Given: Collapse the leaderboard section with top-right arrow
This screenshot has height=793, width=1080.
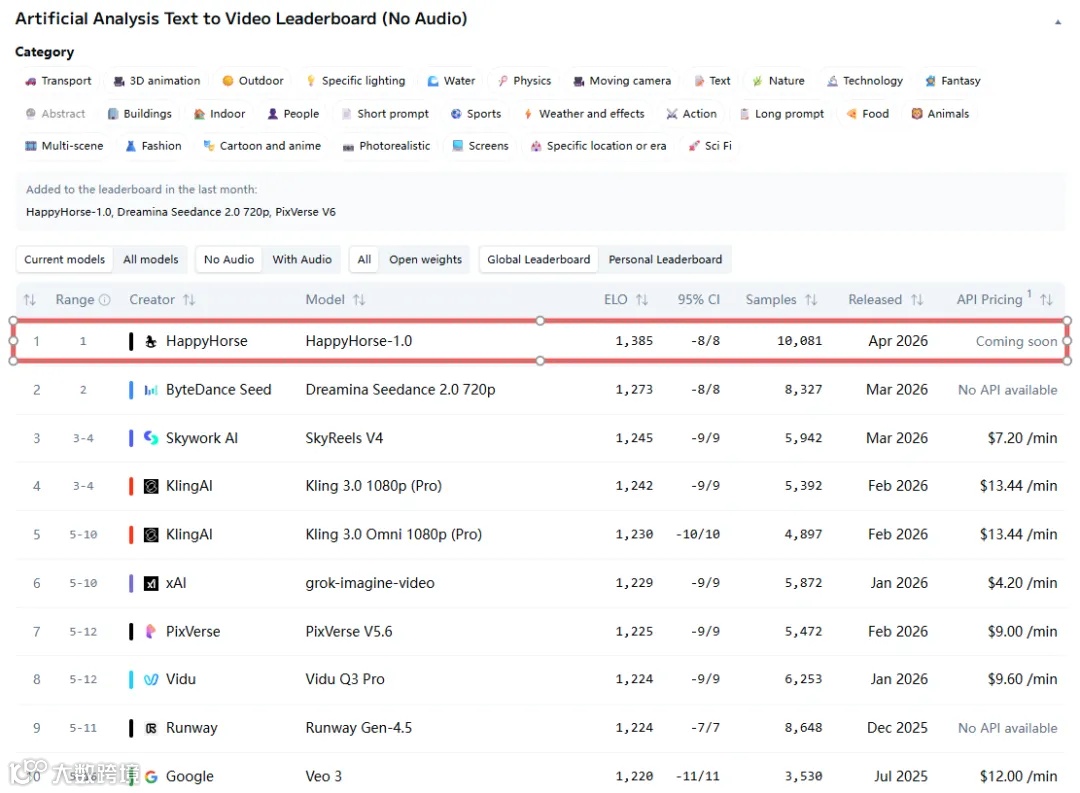Looking at the screenshot, I should 1058,23.
